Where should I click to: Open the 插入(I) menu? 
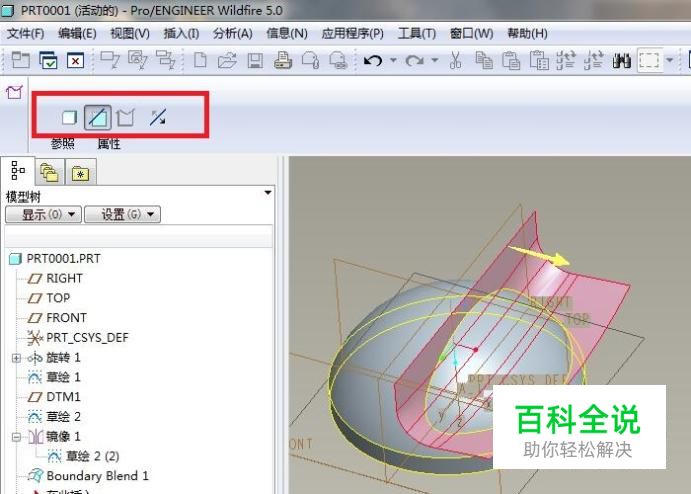(x=181, y=33)
